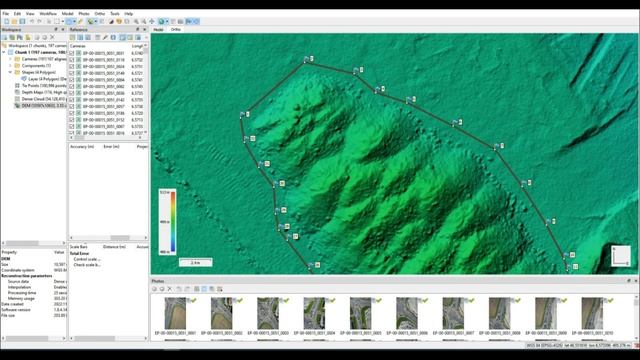Select the Tie Points item in Workspace tree
The width and height of the screenshot is (640, 360).
click(40, 86)
